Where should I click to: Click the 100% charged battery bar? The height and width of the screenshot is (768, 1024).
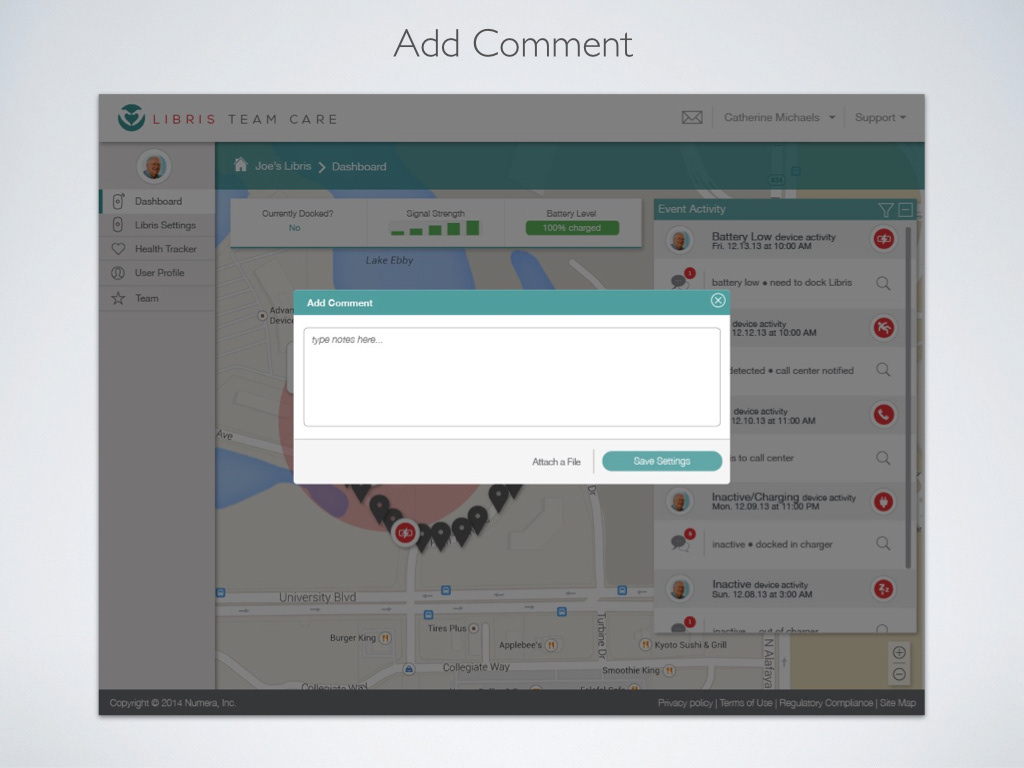[x=572, y=228]
